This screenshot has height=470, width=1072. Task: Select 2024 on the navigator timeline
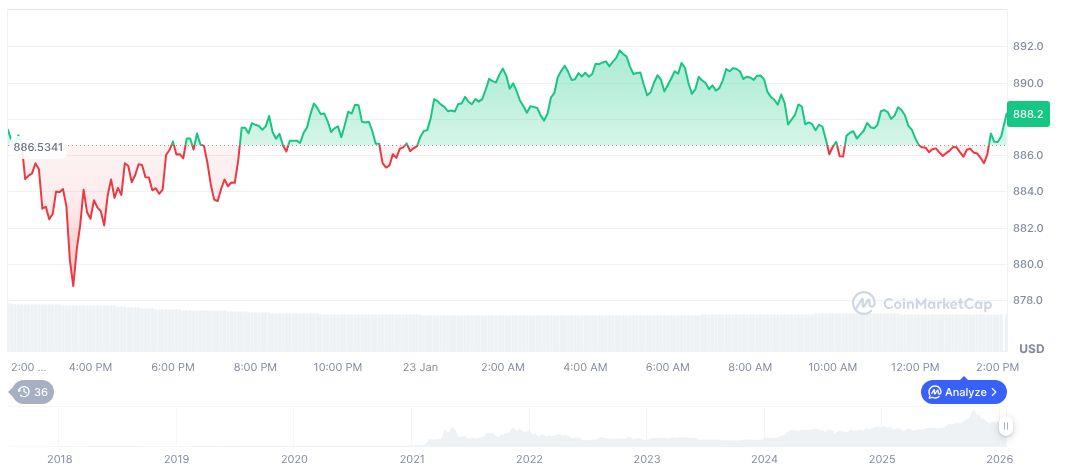coord(765,458)
